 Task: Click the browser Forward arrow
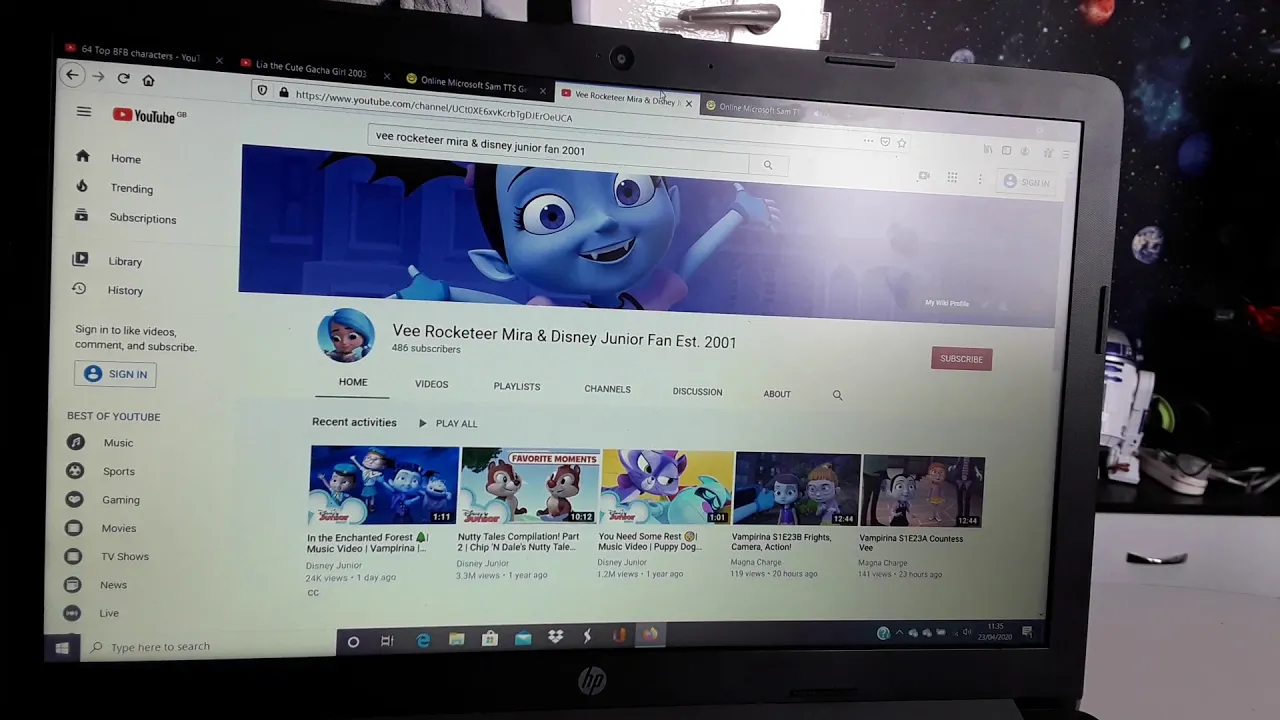[98, 77]
